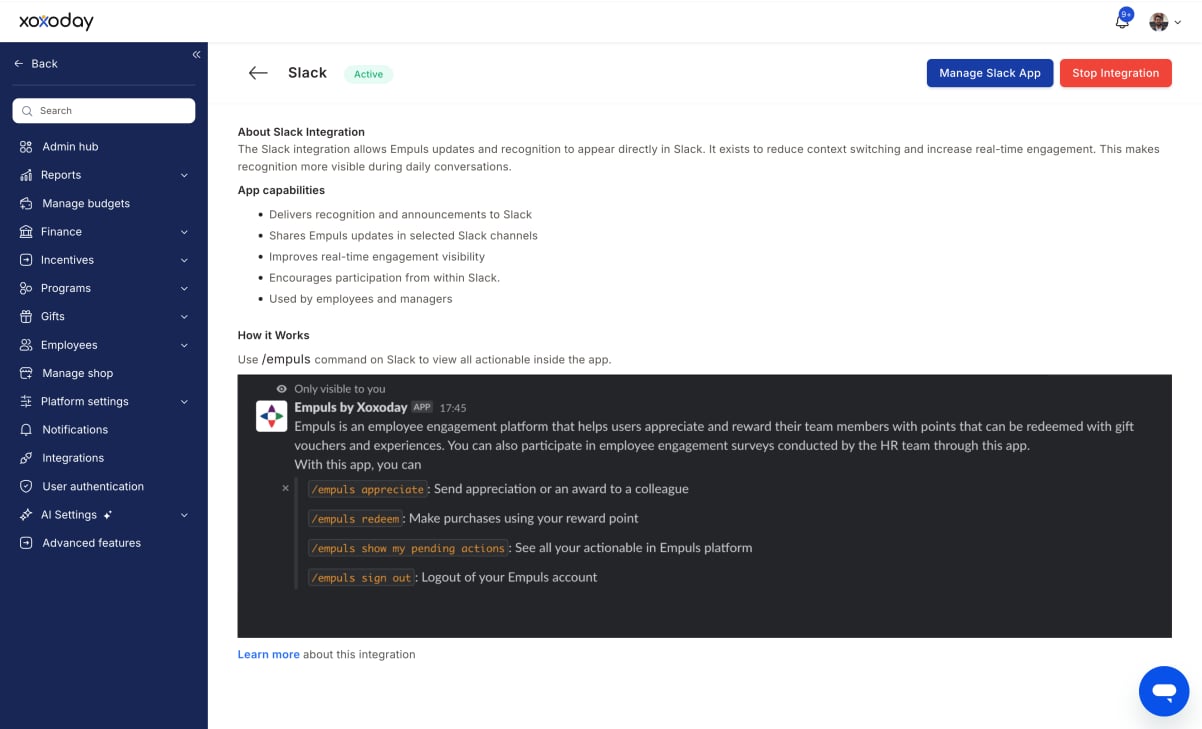Viewport: 1202px width, 729px height.
Task: Click the /empuls sign out command chip
Action: click(x=360, y=577)
